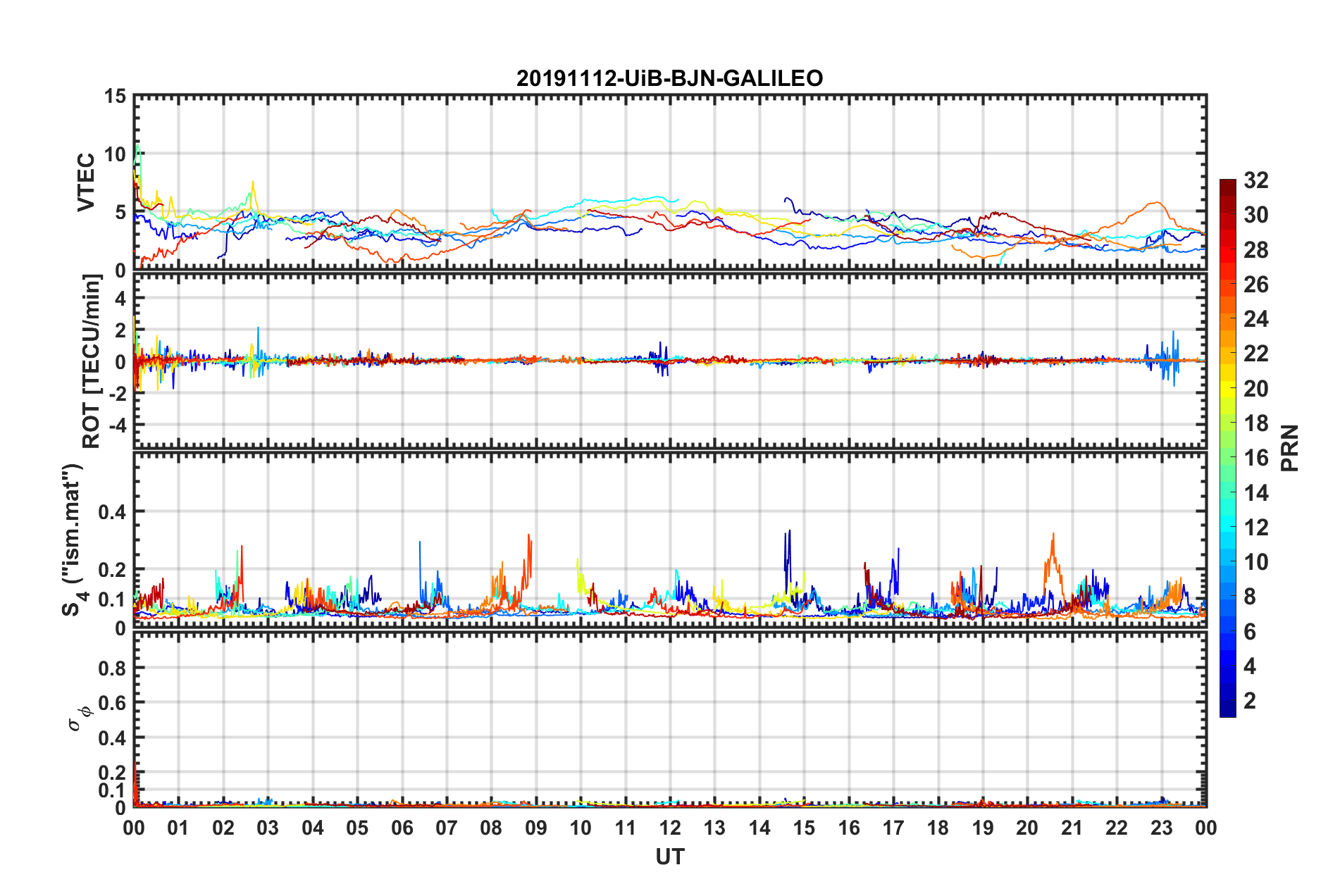Click colorbar tick value 28
Image resolution: width=1340 pixels, height=896 pixels.
(1255, 250)
